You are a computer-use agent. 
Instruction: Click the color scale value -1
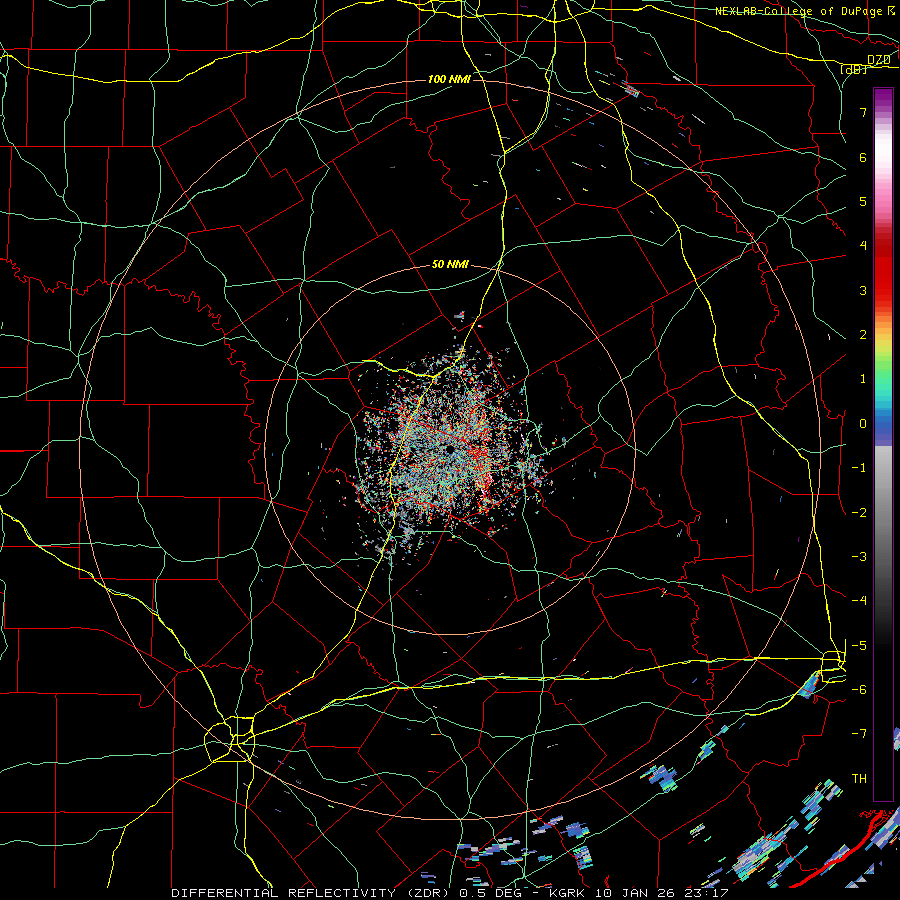(x=859, y=468)
